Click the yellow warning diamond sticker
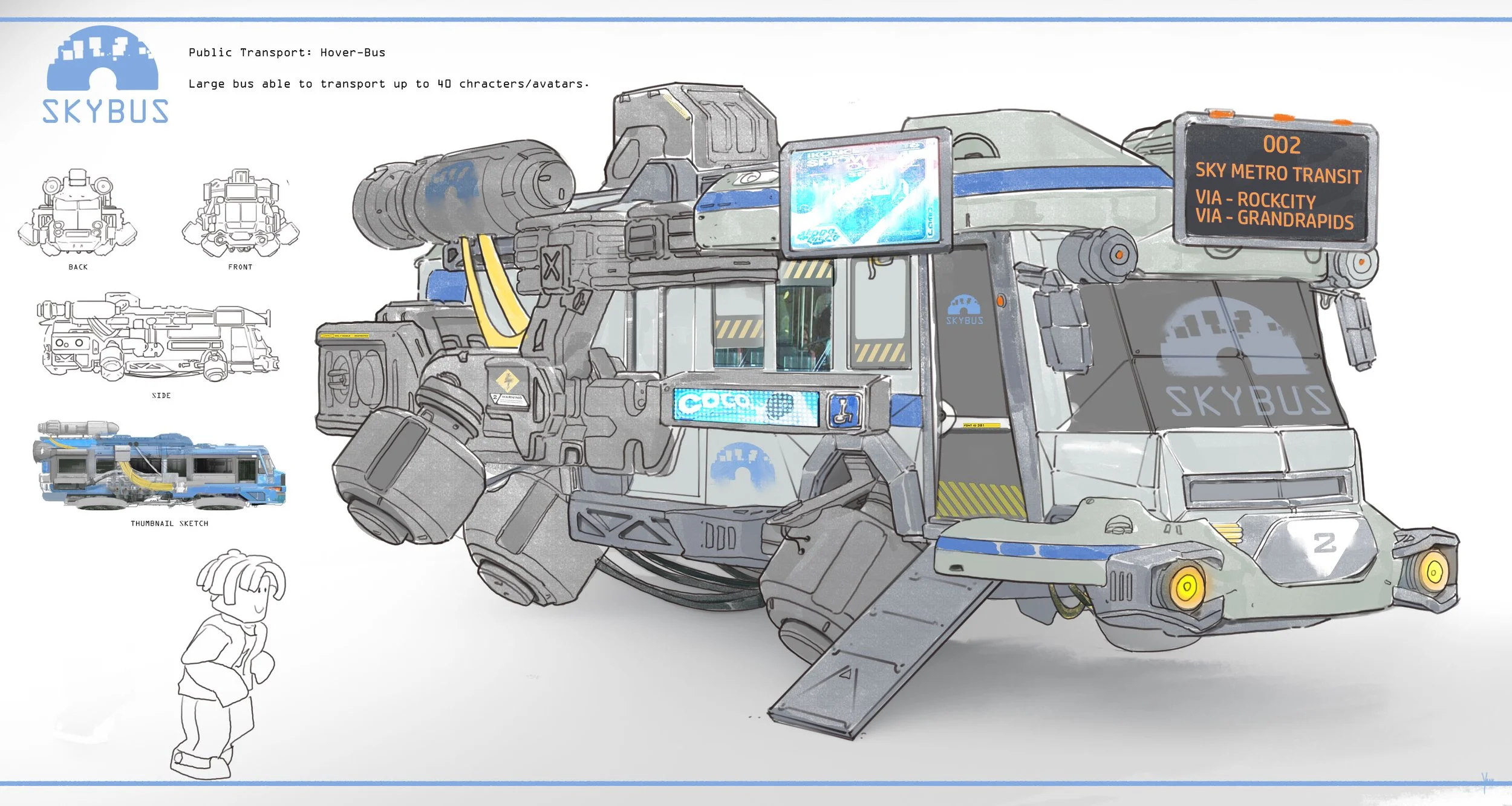This screenshot has height=806, width=1512. (x=507, y=381)
